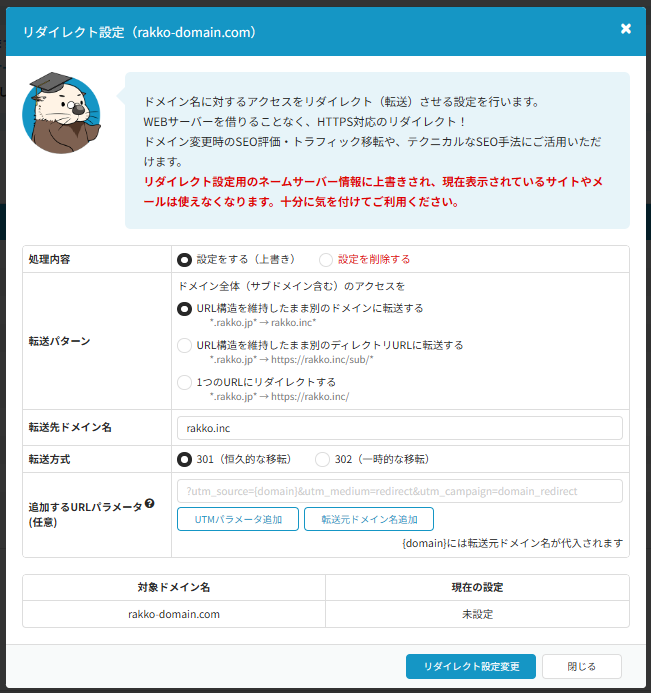Click the URL parameter text field
The height and width of the screenshot is (693, 651).
coord(398,491)
